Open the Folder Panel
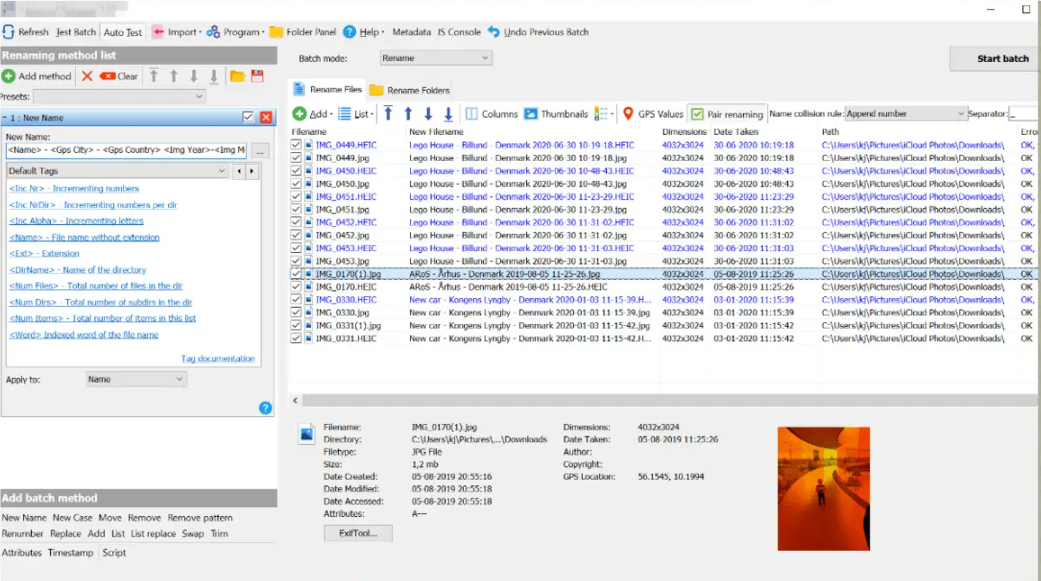 (x=303, y=32)
